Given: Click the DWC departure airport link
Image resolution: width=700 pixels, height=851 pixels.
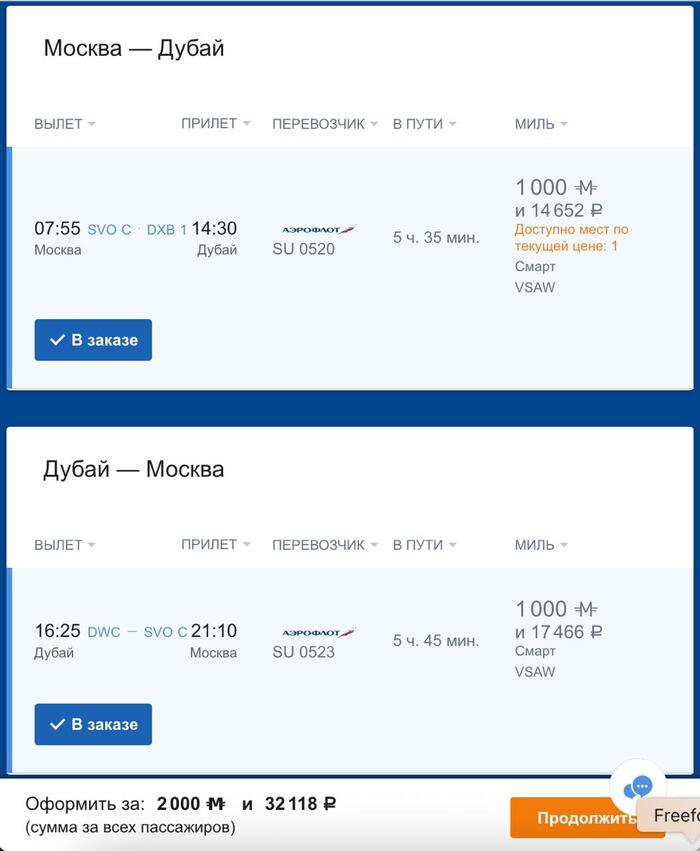Looking at the screenshot, I should (104, 632).
